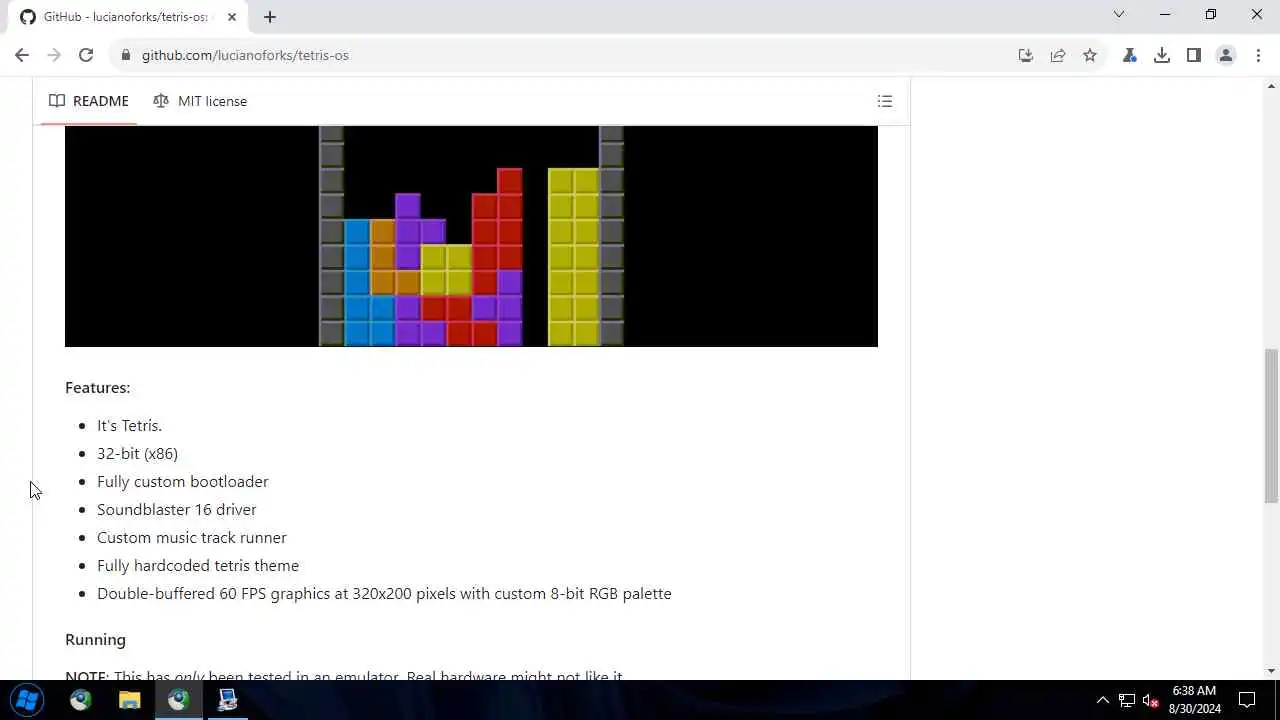Go back to the previous page
This screenshot has height=720, width=1280.
(x=22, y=55)
